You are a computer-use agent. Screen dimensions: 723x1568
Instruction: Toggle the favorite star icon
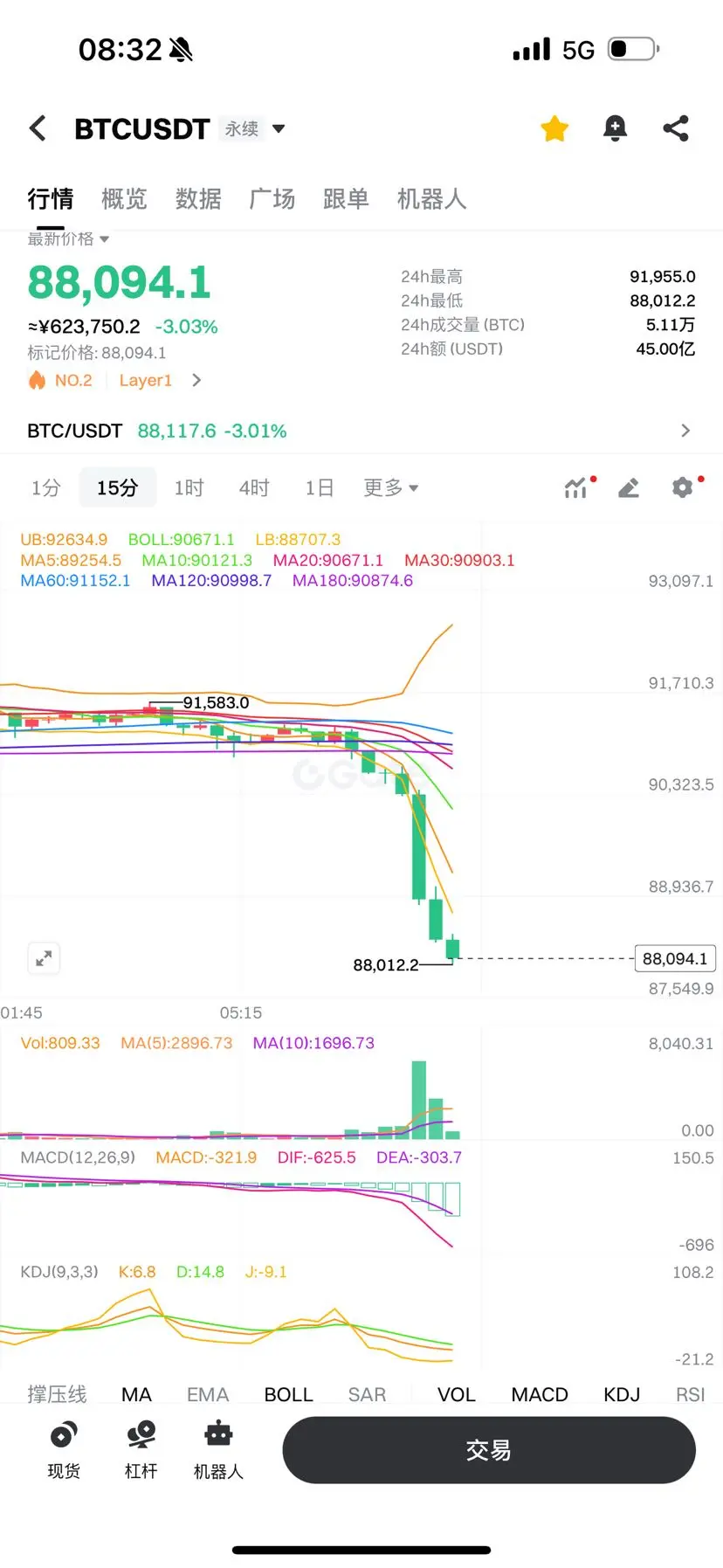click(x=554, y=128)
